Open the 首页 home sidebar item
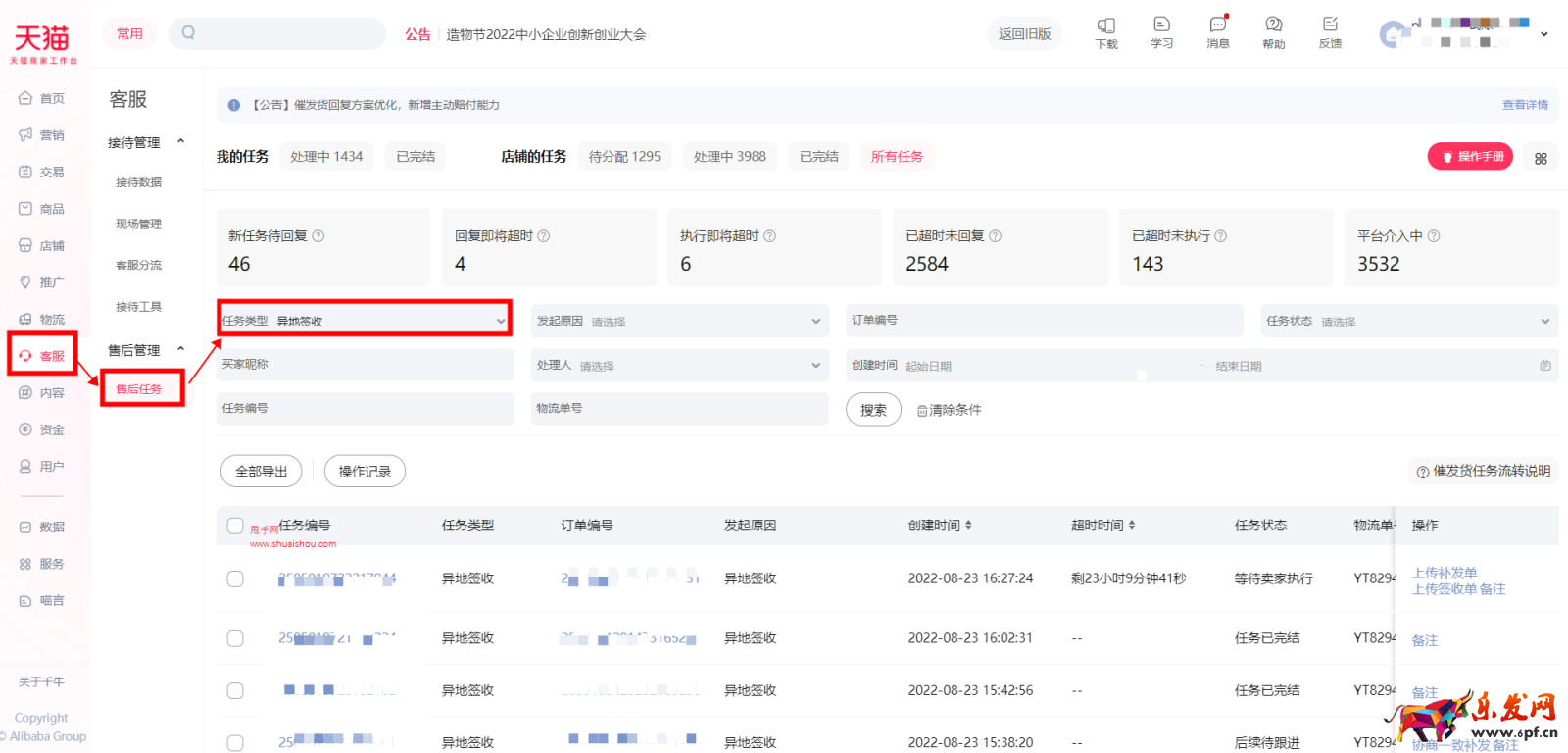Image resolution: width=1568 pixels, height=753 pixels. coord(42,98)
